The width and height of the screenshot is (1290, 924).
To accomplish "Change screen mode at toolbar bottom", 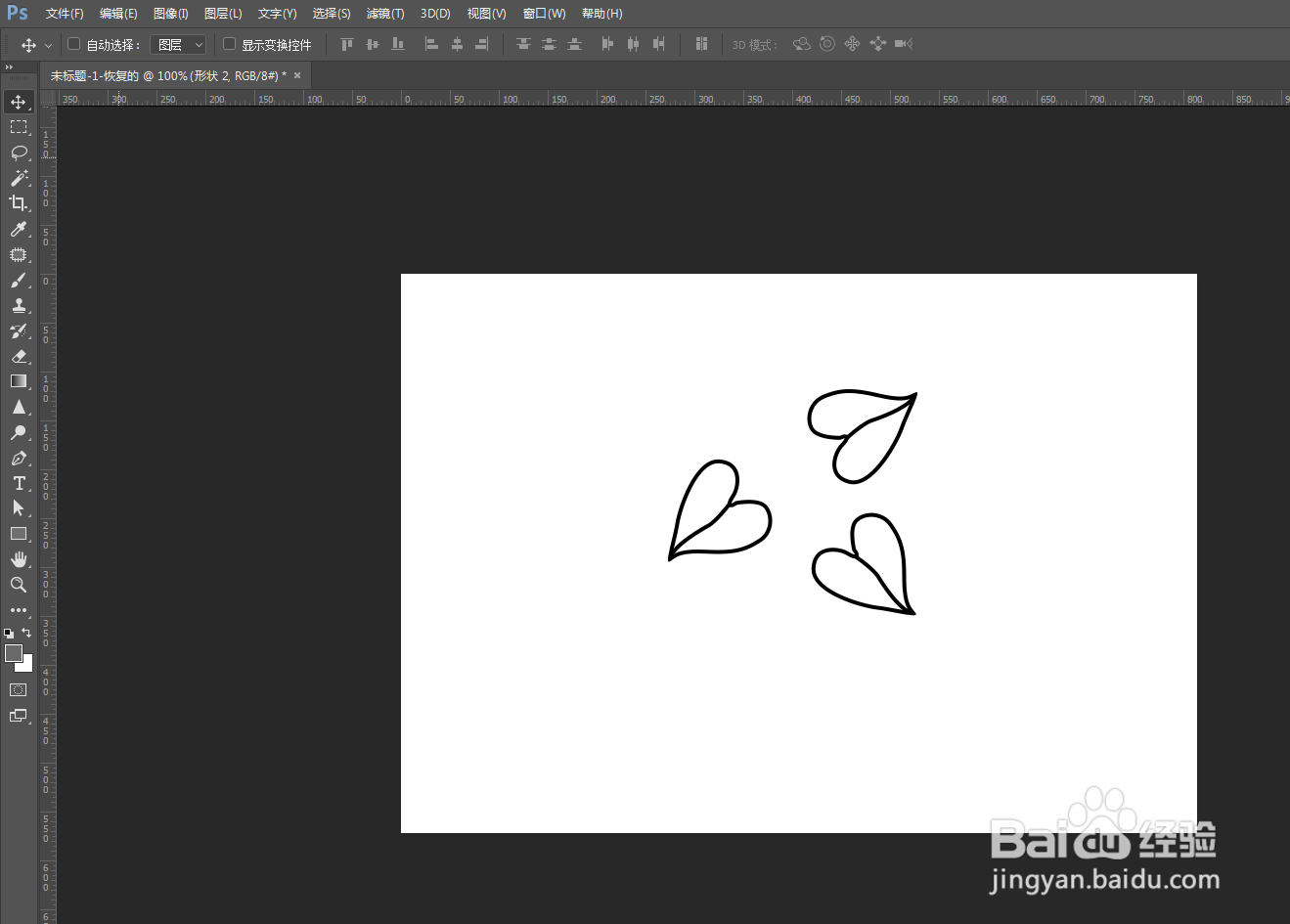I will click(x=19, y=716).
